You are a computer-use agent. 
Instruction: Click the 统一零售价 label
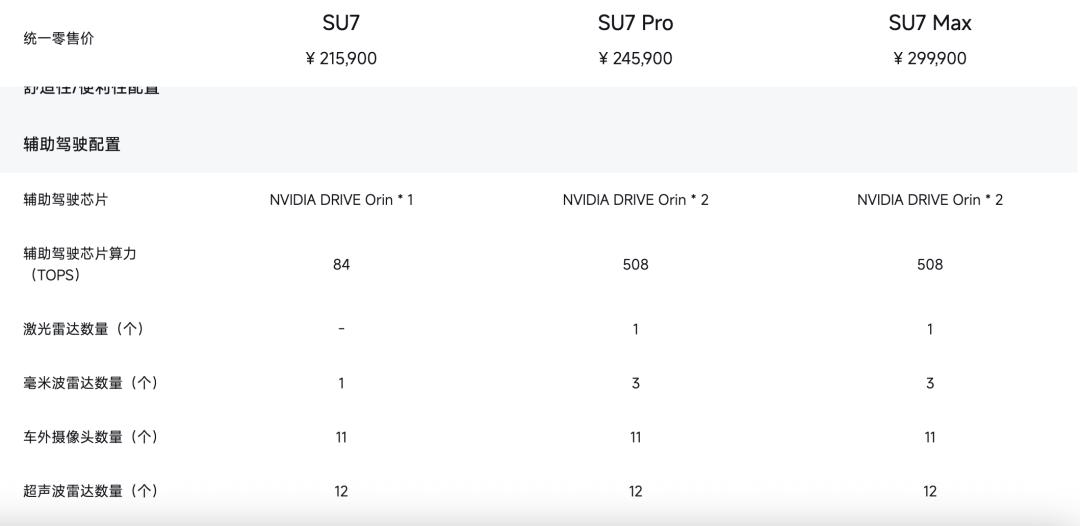click(x=59, y=39)
